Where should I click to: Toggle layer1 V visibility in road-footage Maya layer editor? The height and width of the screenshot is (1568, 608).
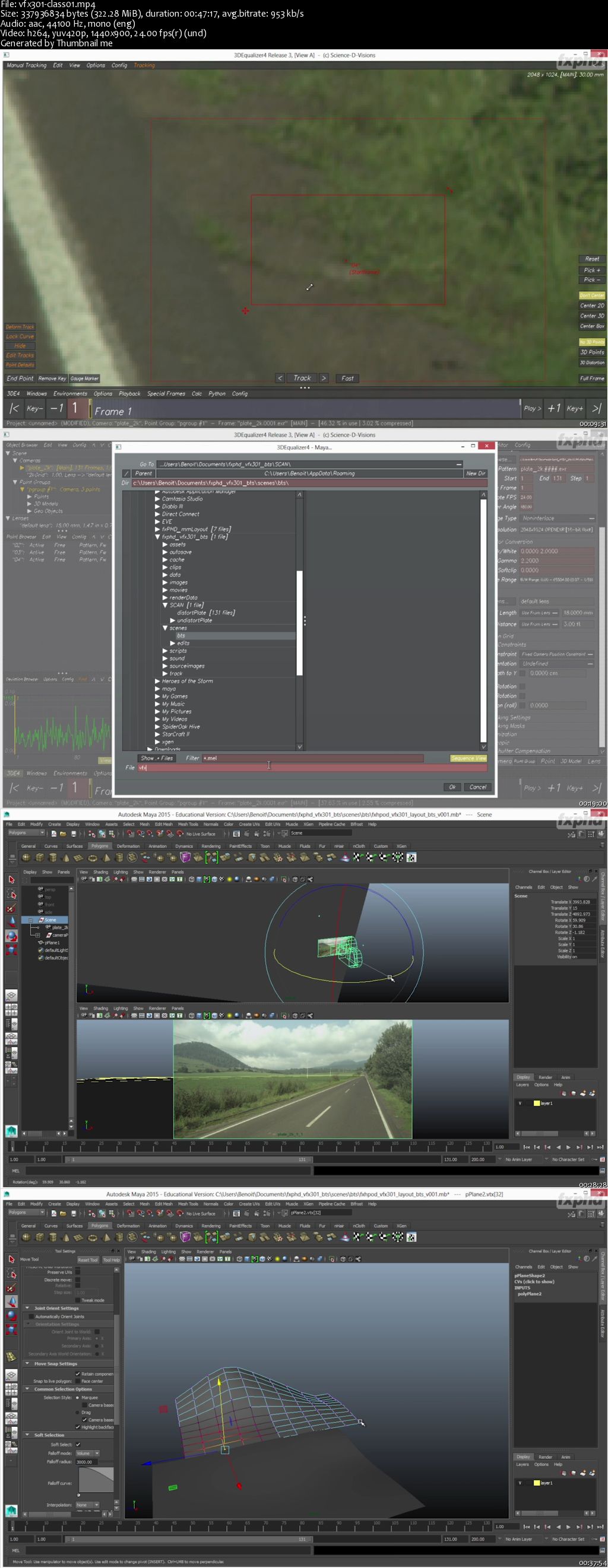(520, 1103)
